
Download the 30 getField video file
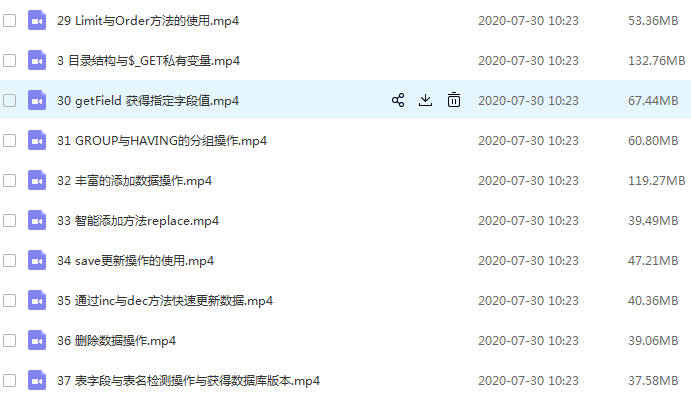[425, 100]
